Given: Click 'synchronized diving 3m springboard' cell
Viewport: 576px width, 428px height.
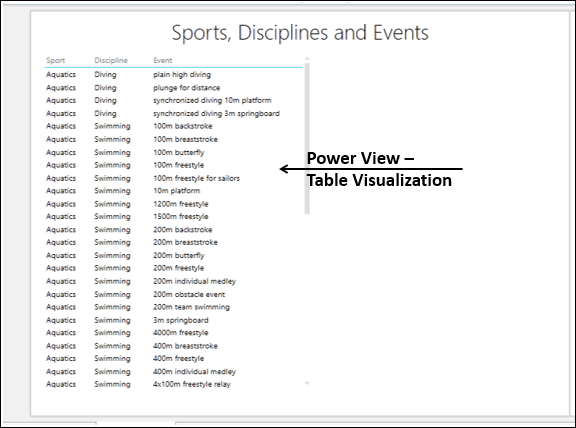Looking at the screenshot, I should point(216,113).
